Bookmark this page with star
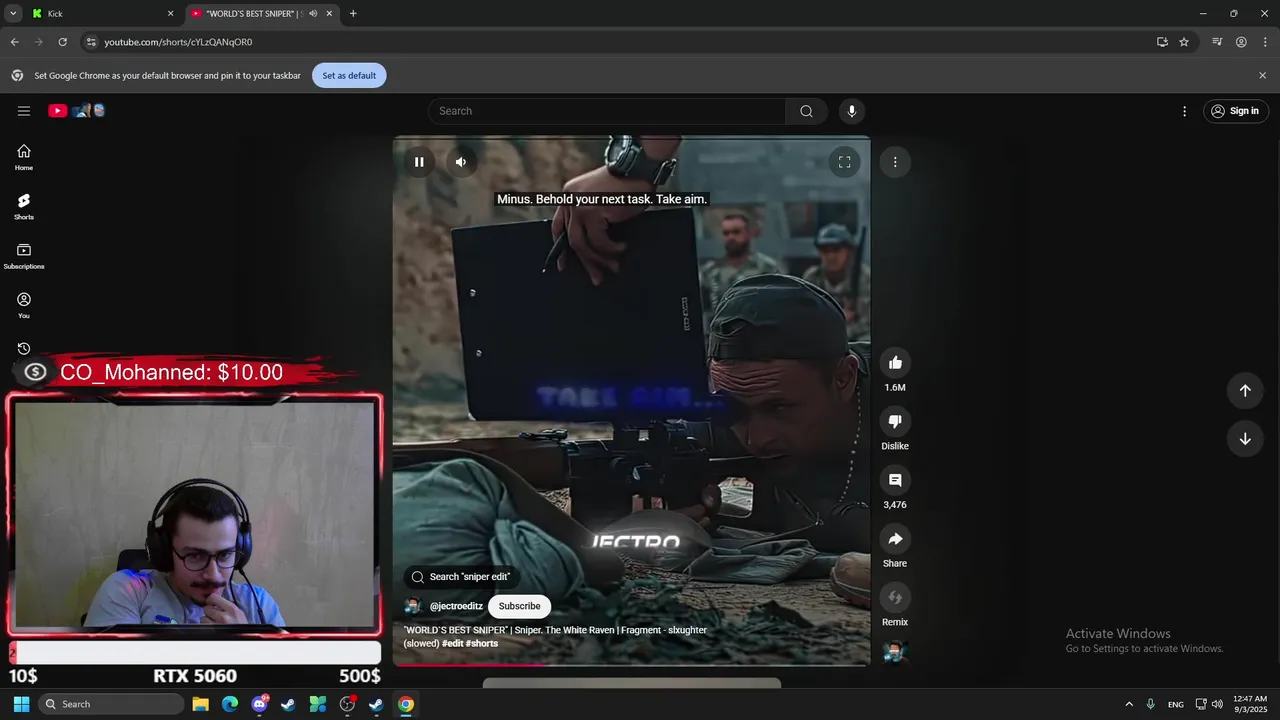This screenshot has width=1280, height=720. coord(1184,42)
